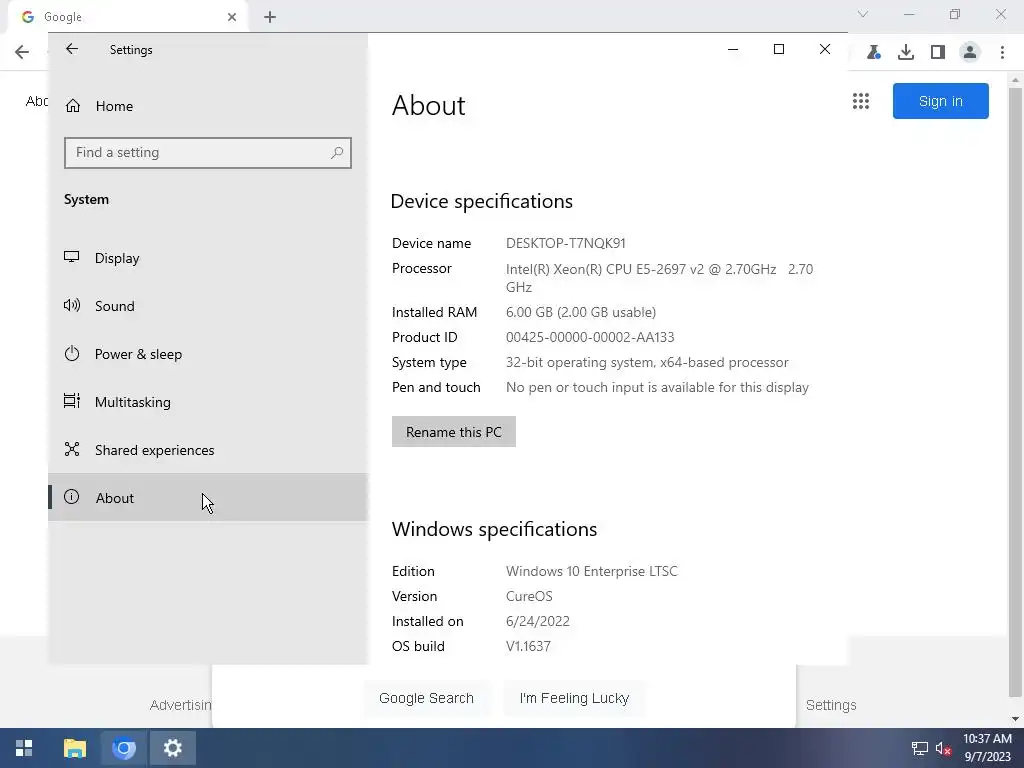Open Sound settings
The image size is (1024, 768).
[208, 306]
